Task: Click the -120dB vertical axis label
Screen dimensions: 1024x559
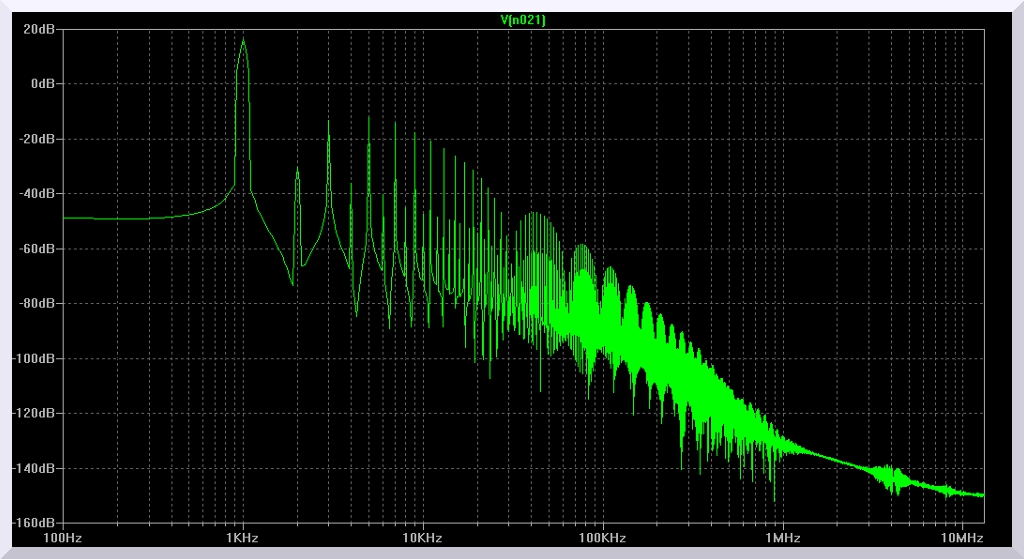Action: [x=36, y=413]
